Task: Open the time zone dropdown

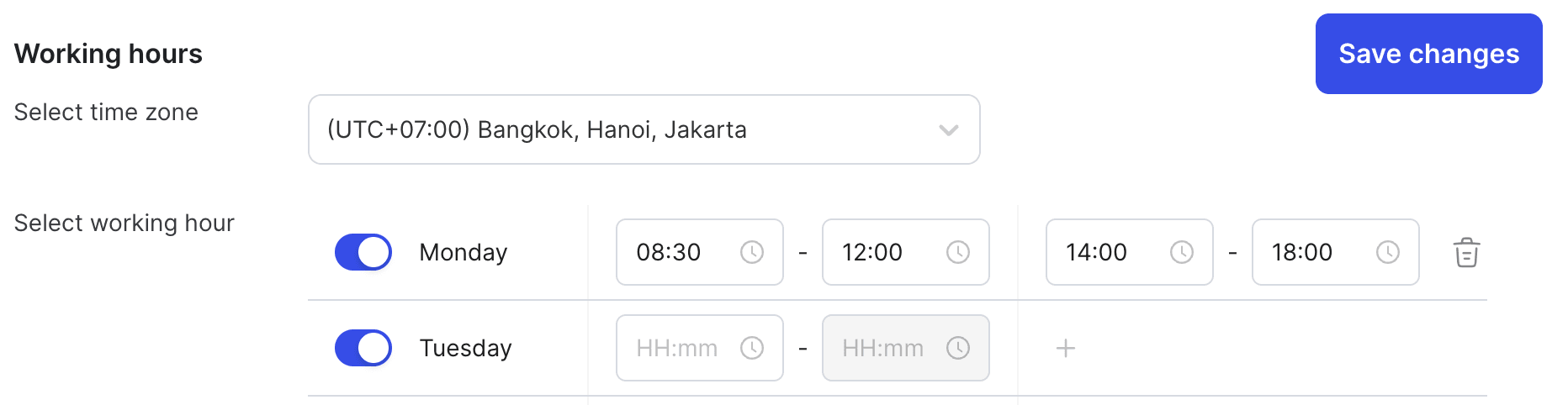Action: pyautogui.click(x=644, y=129)
